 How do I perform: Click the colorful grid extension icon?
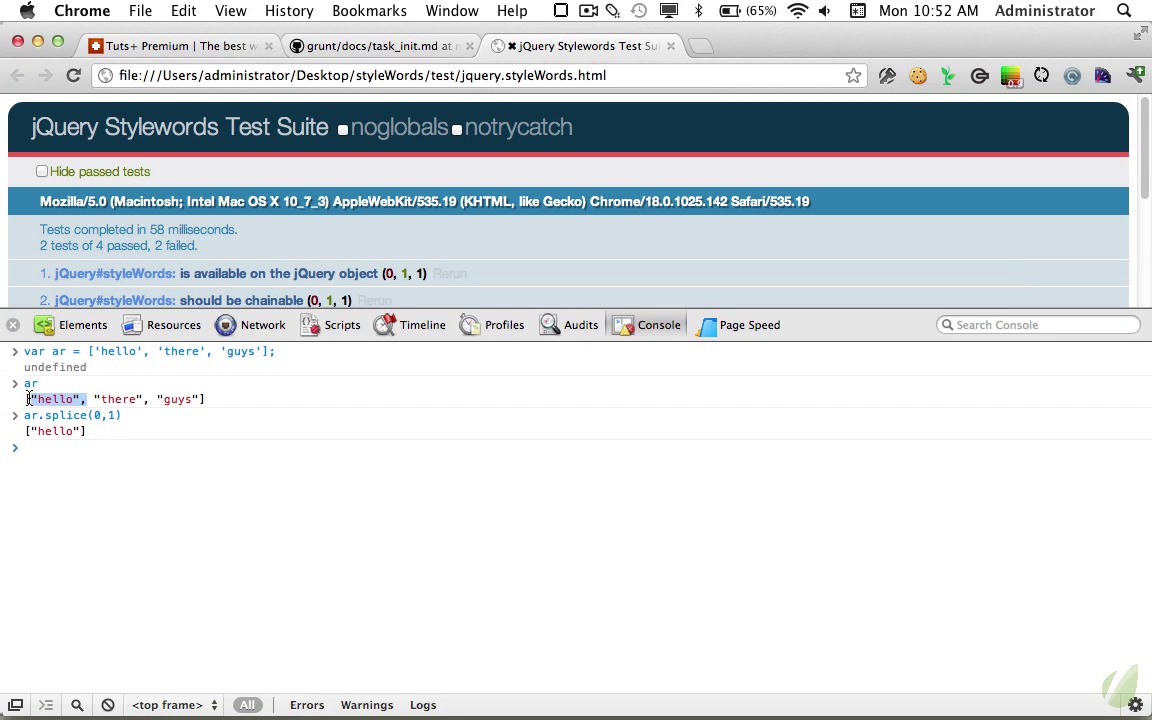(1011, 76)
